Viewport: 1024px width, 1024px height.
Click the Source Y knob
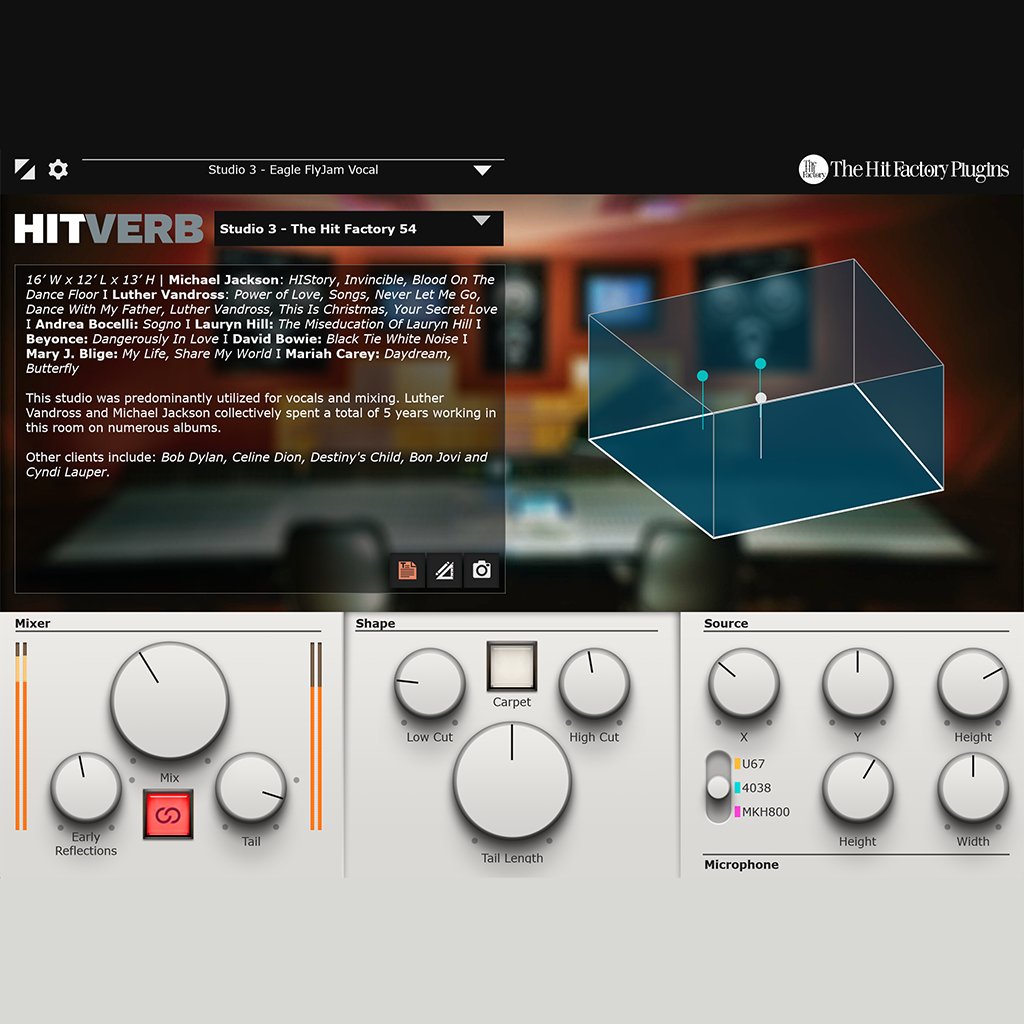(x=857, y=684)
